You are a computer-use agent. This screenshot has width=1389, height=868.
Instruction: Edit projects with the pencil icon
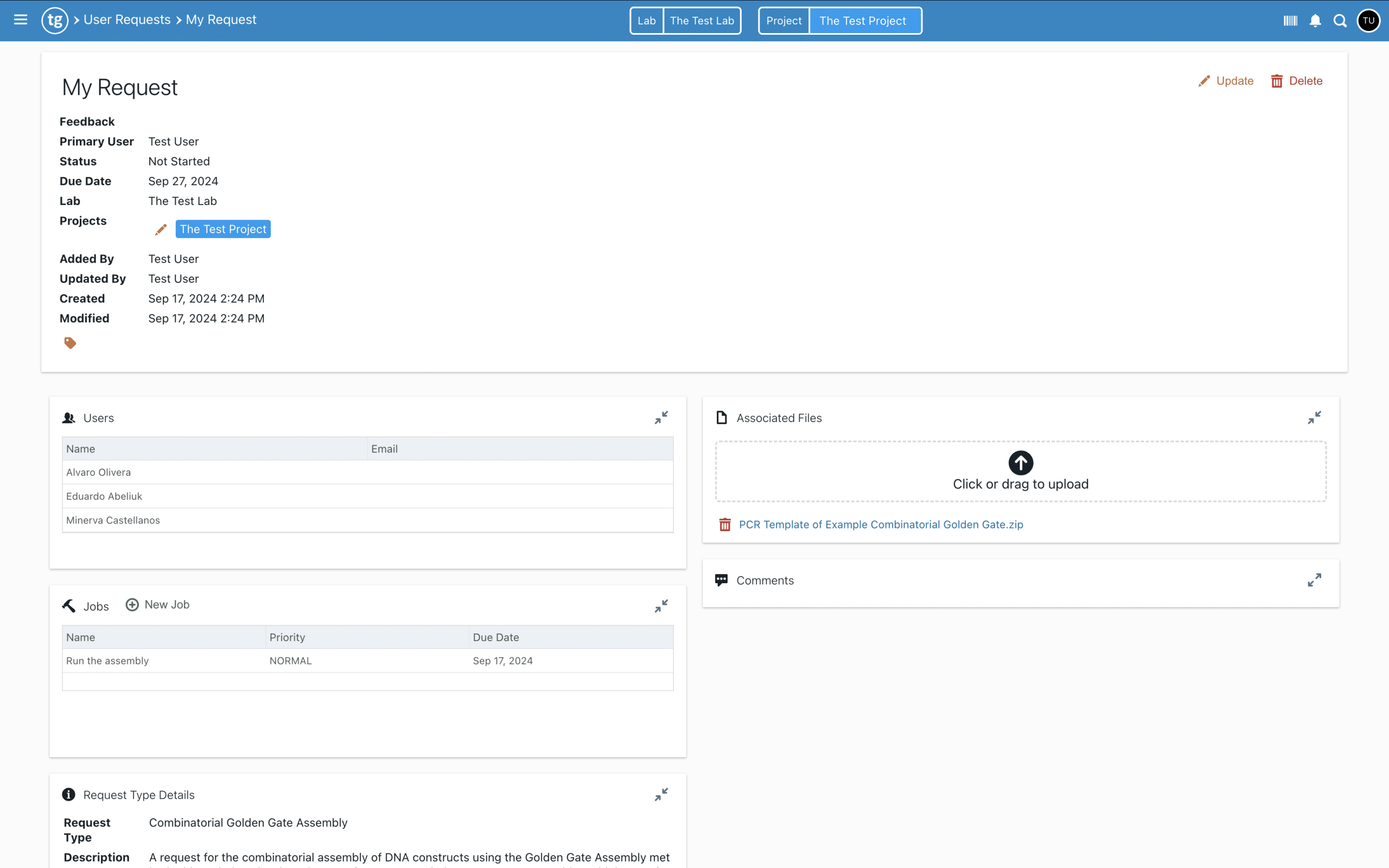pyautogui.click(x=161, y=229)
